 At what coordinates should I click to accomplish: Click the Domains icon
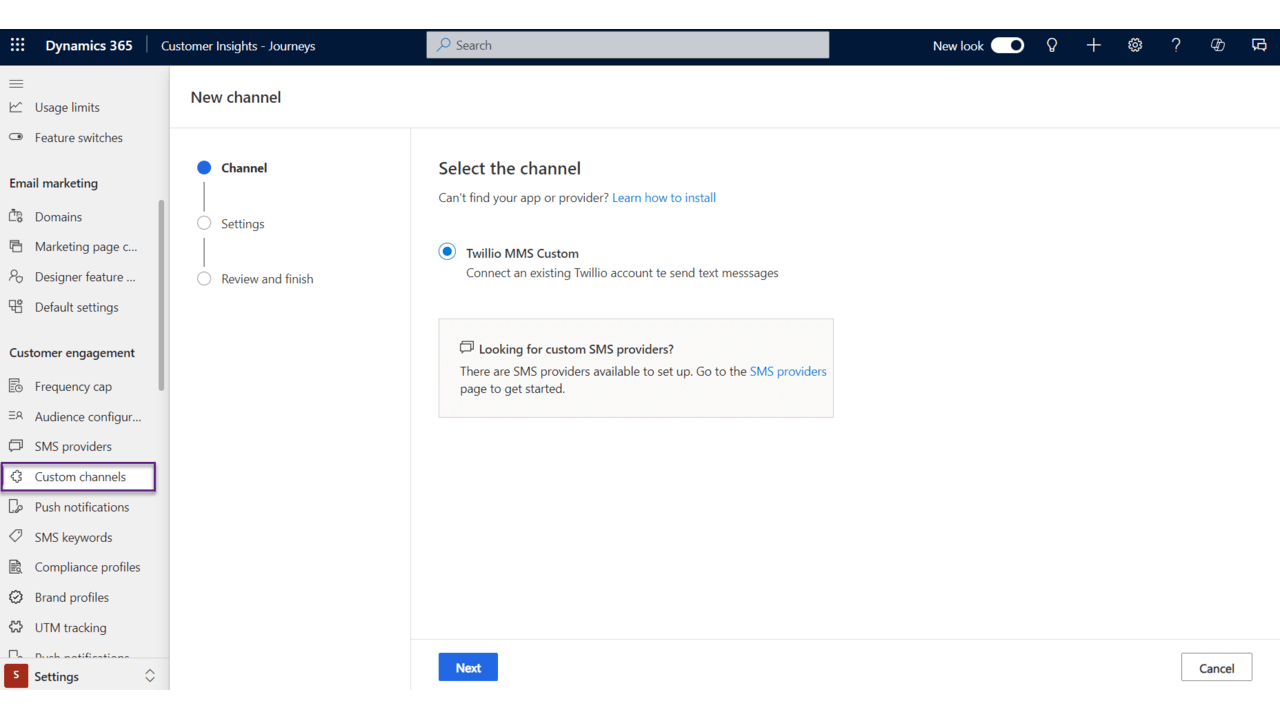click(16, 216)
